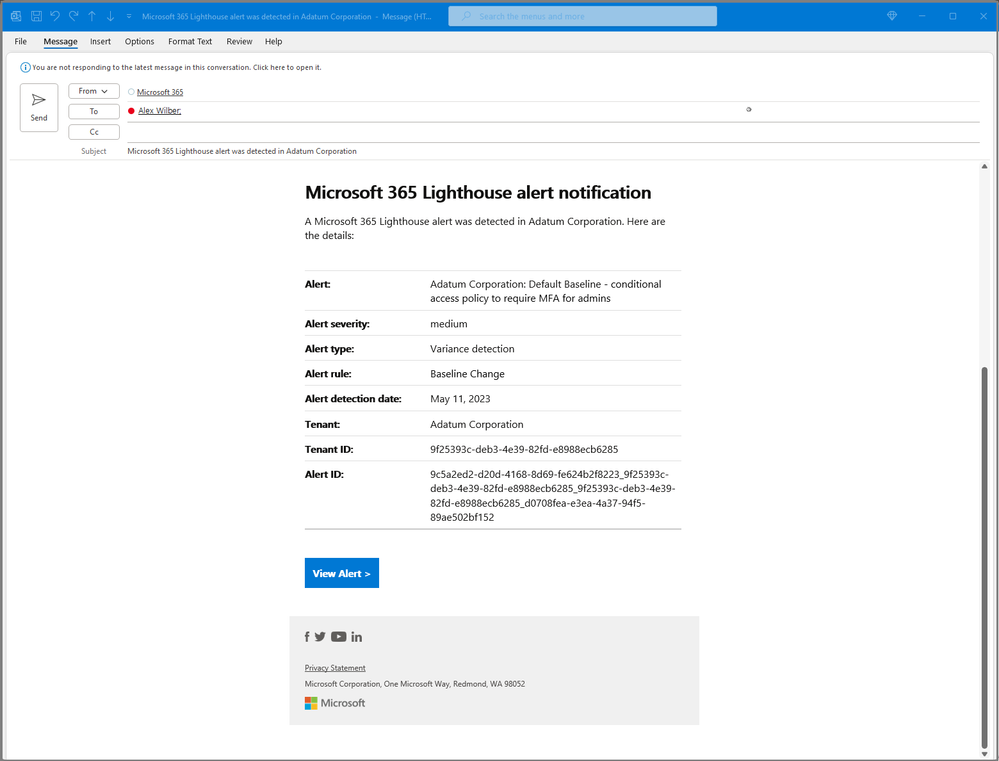Viewport: 999px width, 761px height.
Task: Click the 'Baseline Change' alert rule value
Action: click(467, 374)
